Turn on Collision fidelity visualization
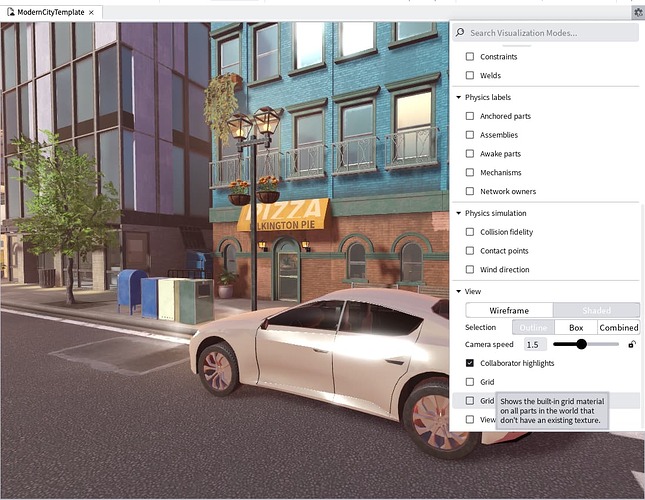Screen dimensions: 645x500 (470, 232)
